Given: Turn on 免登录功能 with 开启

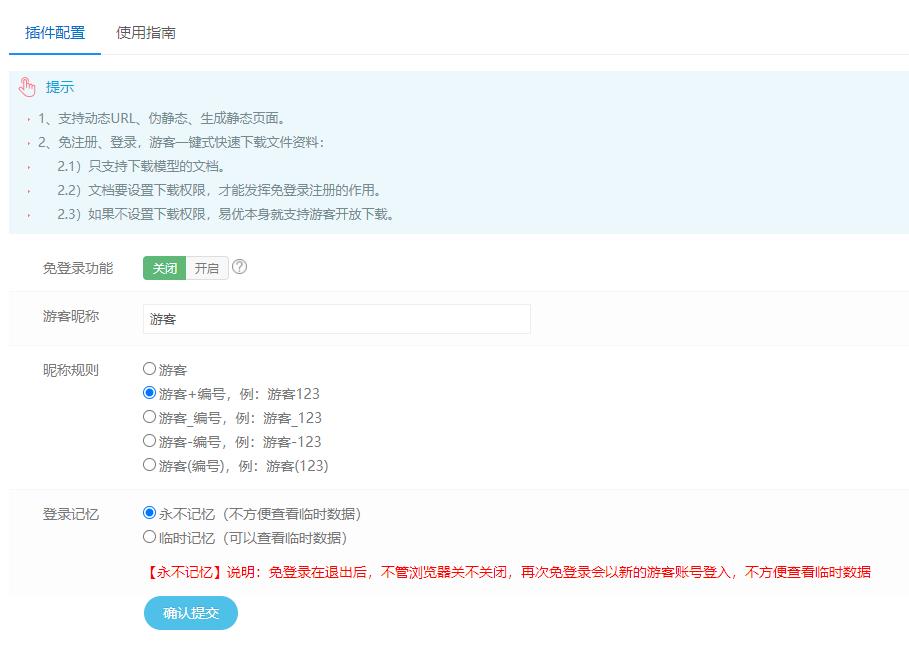Looking at the screenshot, I should click(207, 268).
